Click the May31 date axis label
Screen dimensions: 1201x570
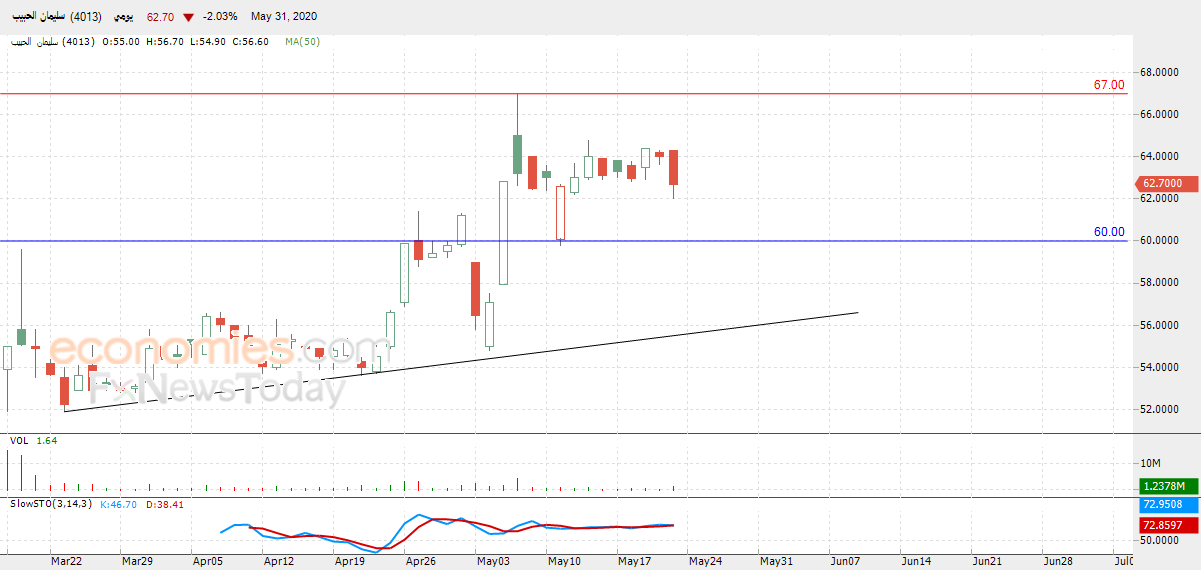pyautogui.click(x=777, y=562)
